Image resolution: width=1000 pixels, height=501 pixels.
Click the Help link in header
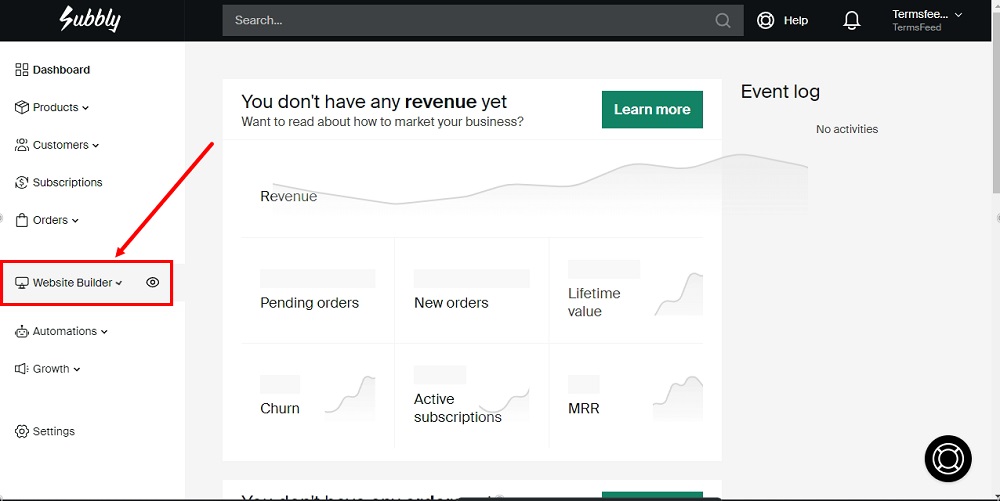pos(796,20)
